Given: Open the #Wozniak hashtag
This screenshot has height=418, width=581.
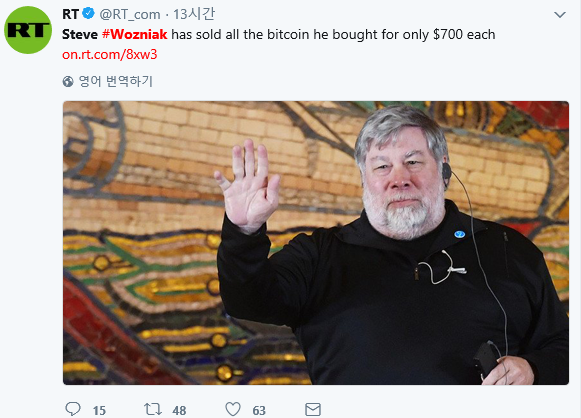Looking at the screenshot, I should coord(135,34).
